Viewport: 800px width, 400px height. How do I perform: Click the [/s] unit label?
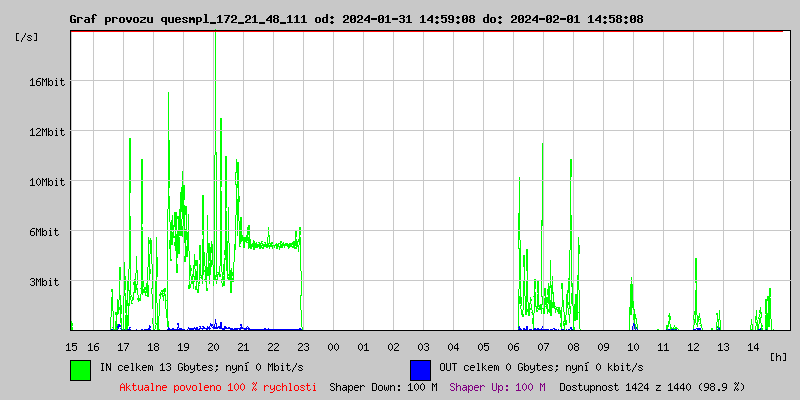(x=27, y=37)
